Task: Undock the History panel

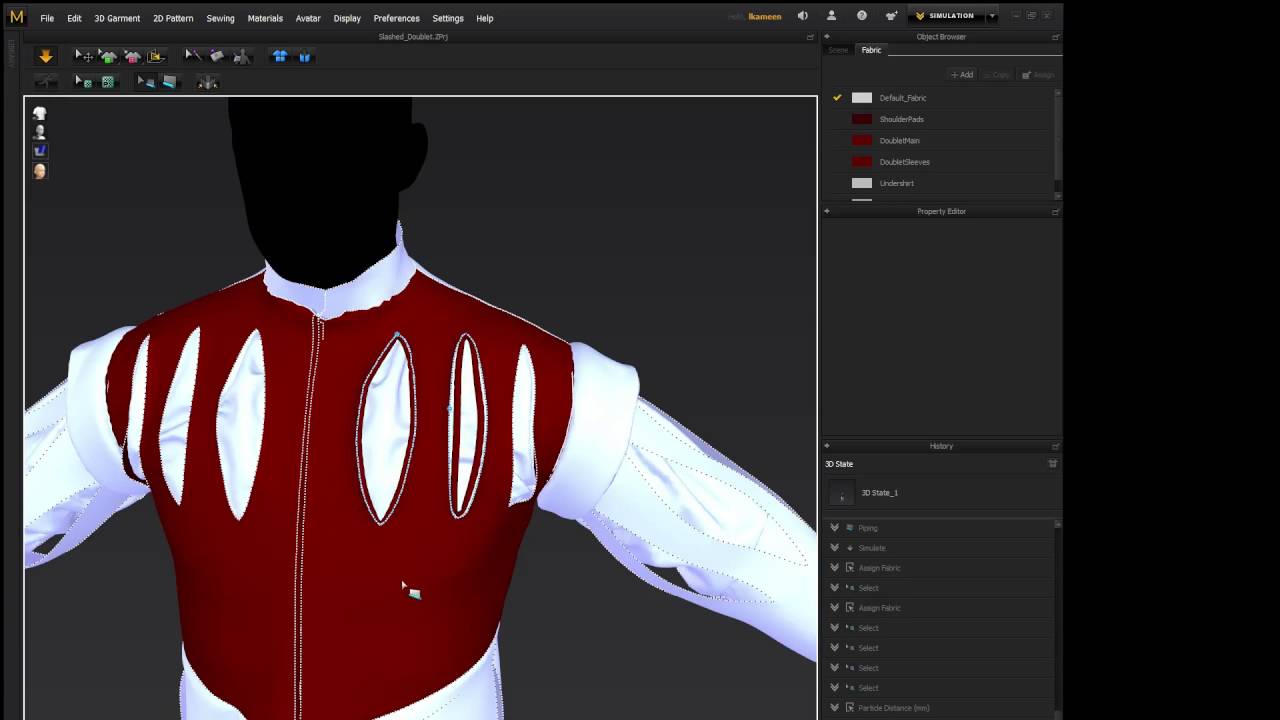Action: (1055, 446)
